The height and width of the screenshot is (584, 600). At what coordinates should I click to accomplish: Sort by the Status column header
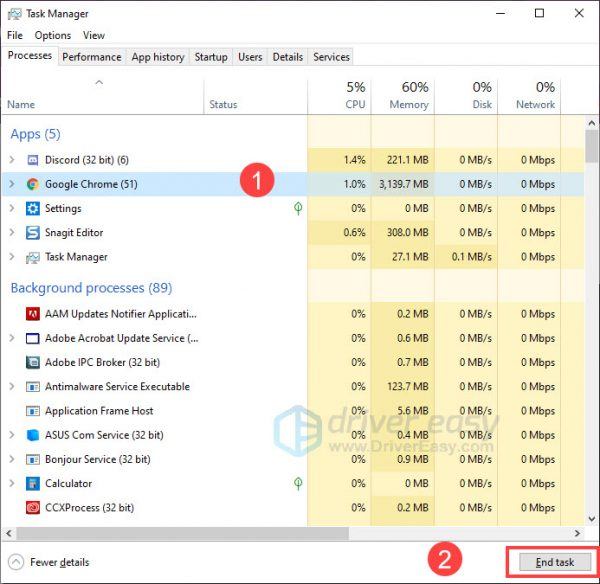(x=256, y=97)
